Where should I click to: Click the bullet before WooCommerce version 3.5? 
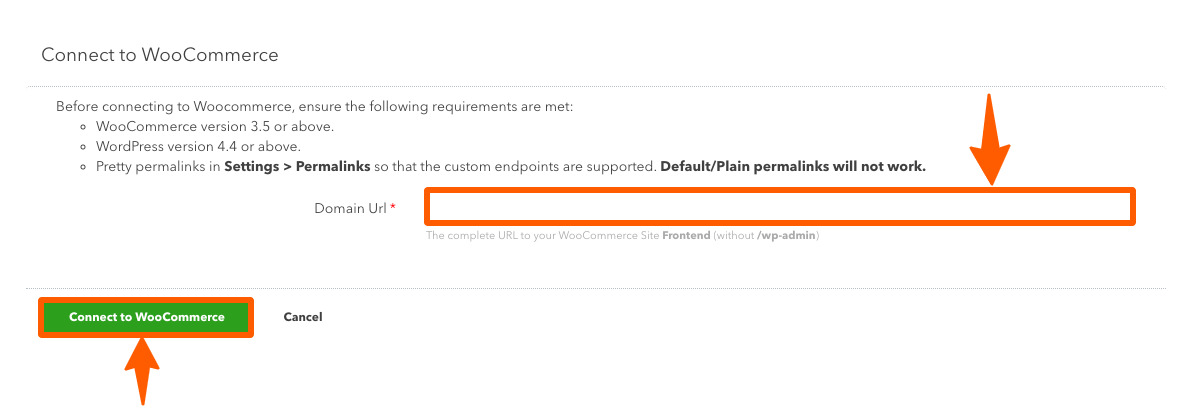[x=84, y=127]
